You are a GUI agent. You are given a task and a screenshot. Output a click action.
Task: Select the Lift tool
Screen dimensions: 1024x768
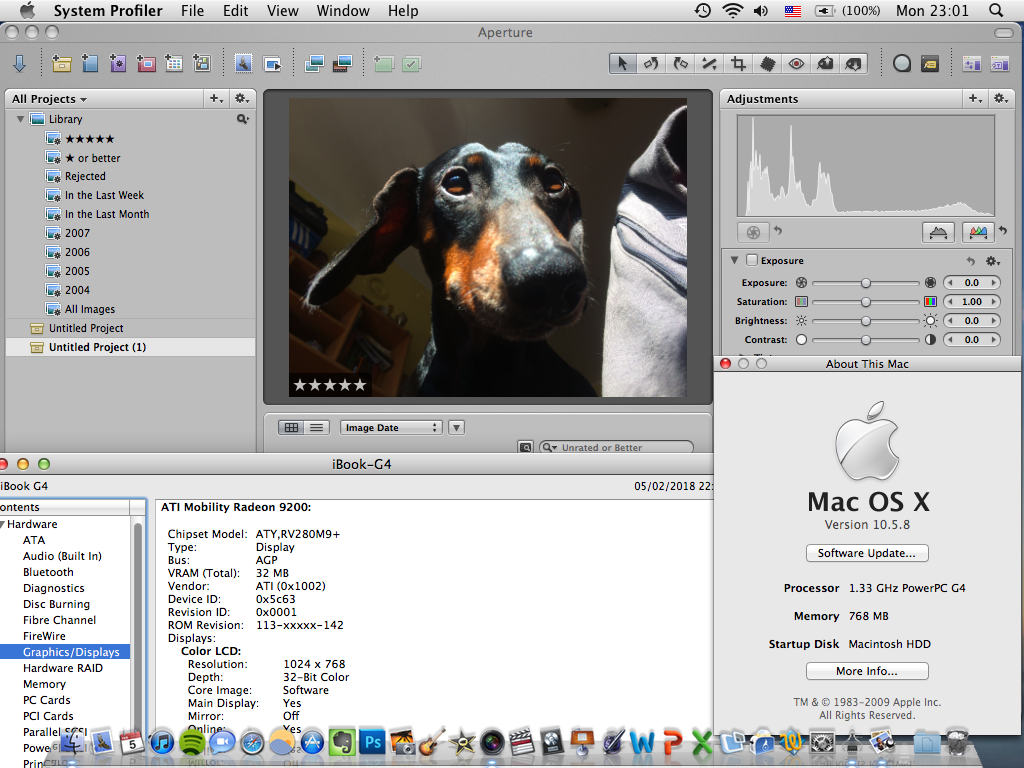tap(825, 63)
